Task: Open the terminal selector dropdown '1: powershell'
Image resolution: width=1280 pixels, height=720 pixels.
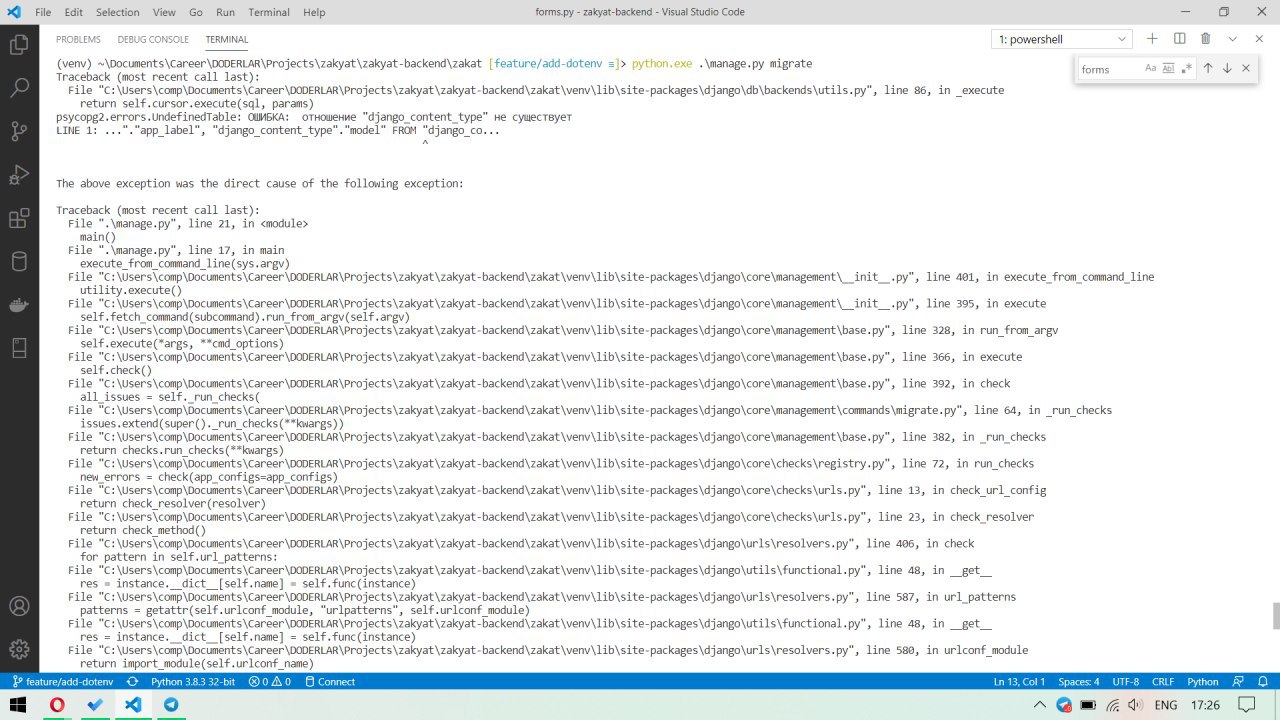Action: pyautogui.click(x=1061, y=39)
